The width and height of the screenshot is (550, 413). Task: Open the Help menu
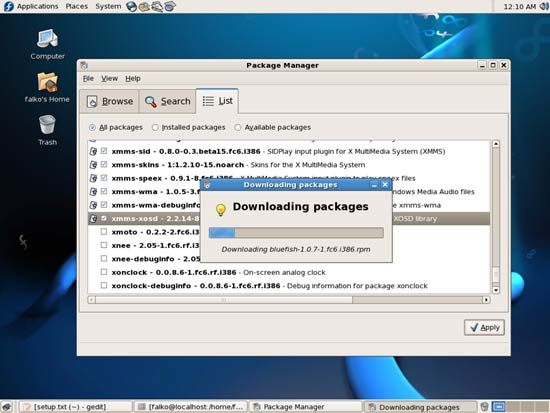(133, 79)
